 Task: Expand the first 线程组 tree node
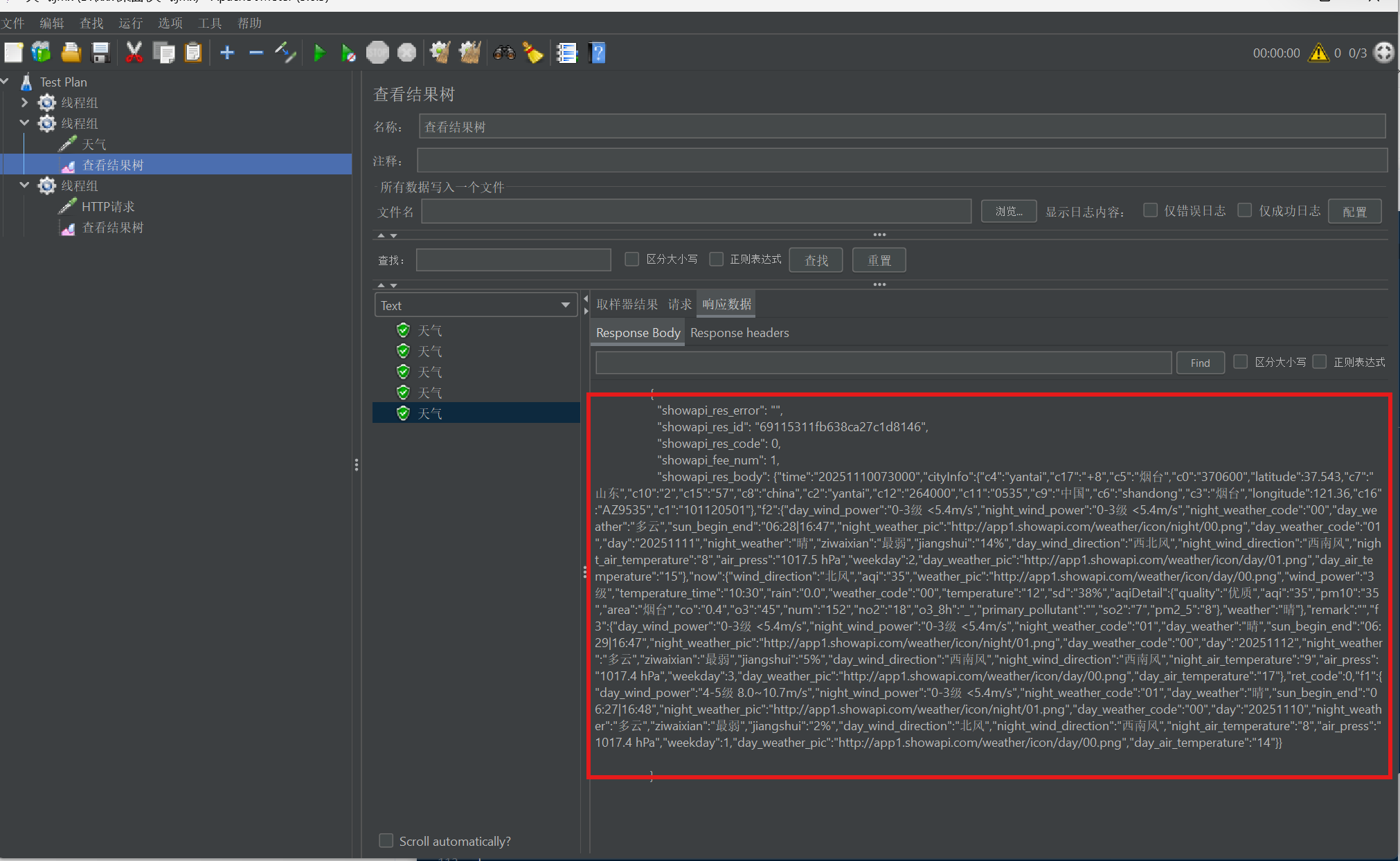25,102
